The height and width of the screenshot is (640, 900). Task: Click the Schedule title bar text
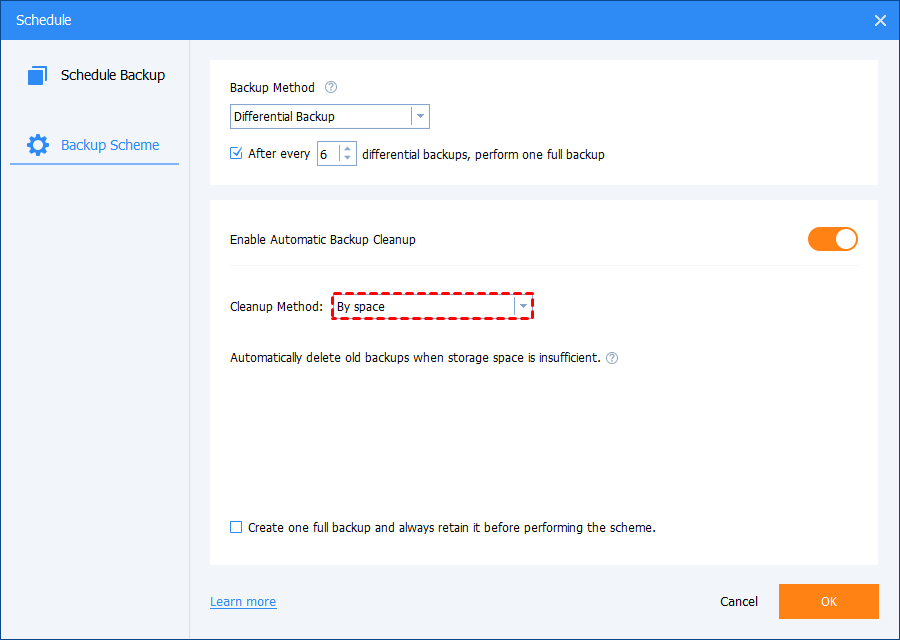[x=44, y=20]
